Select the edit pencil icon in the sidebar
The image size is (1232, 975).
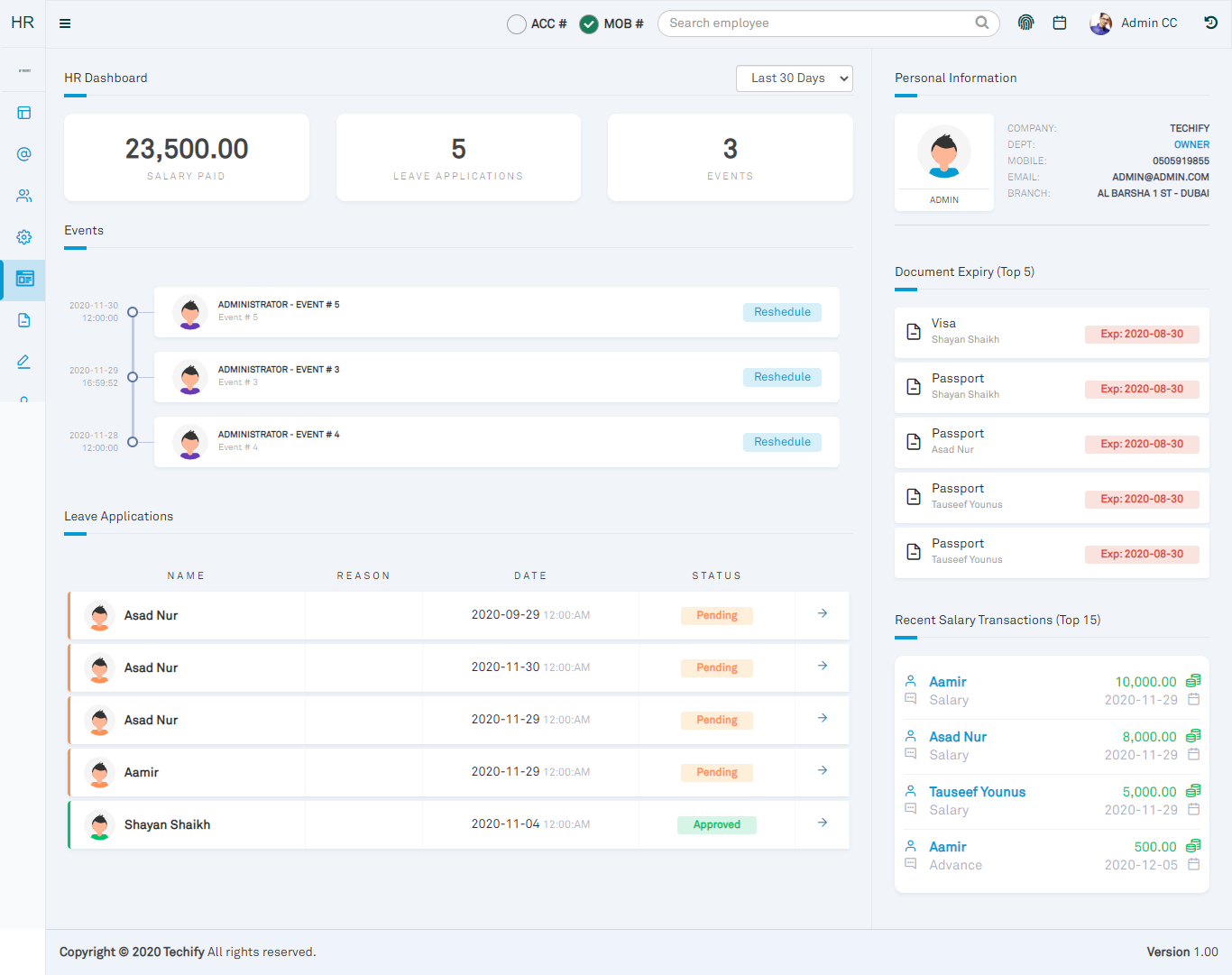23,361
